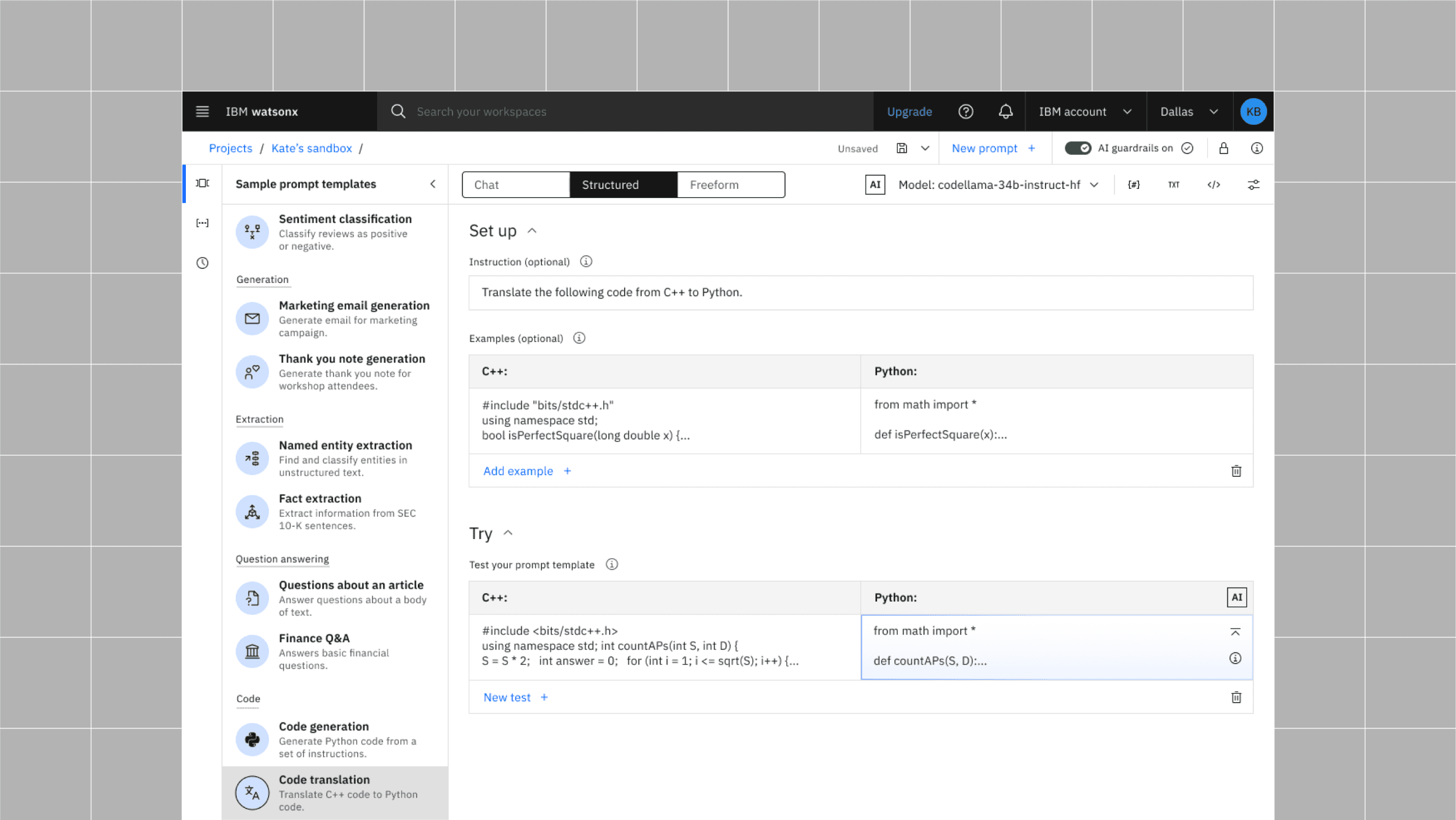This screenshot has width=1456, height=820.
Task: Open the prompt info icon at top right
Action: (x=1257, y=148)
